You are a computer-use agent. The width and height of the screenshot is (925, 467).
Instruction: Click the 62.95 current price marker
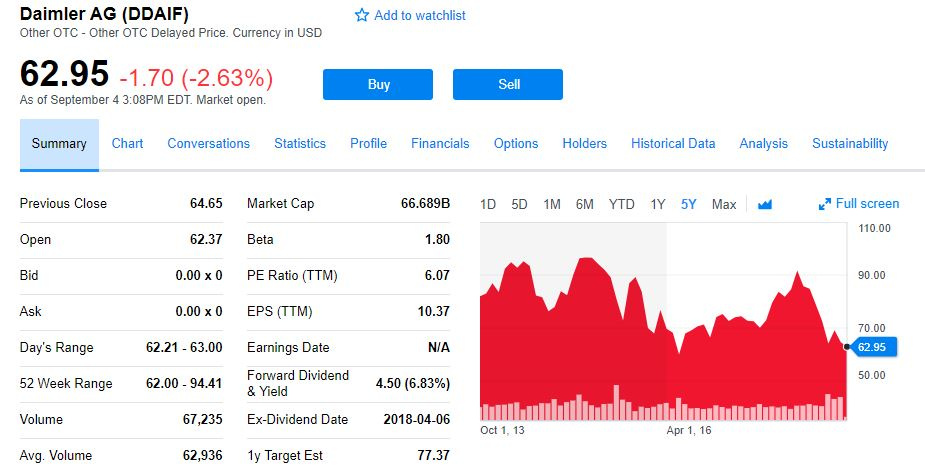pos(876,347)
